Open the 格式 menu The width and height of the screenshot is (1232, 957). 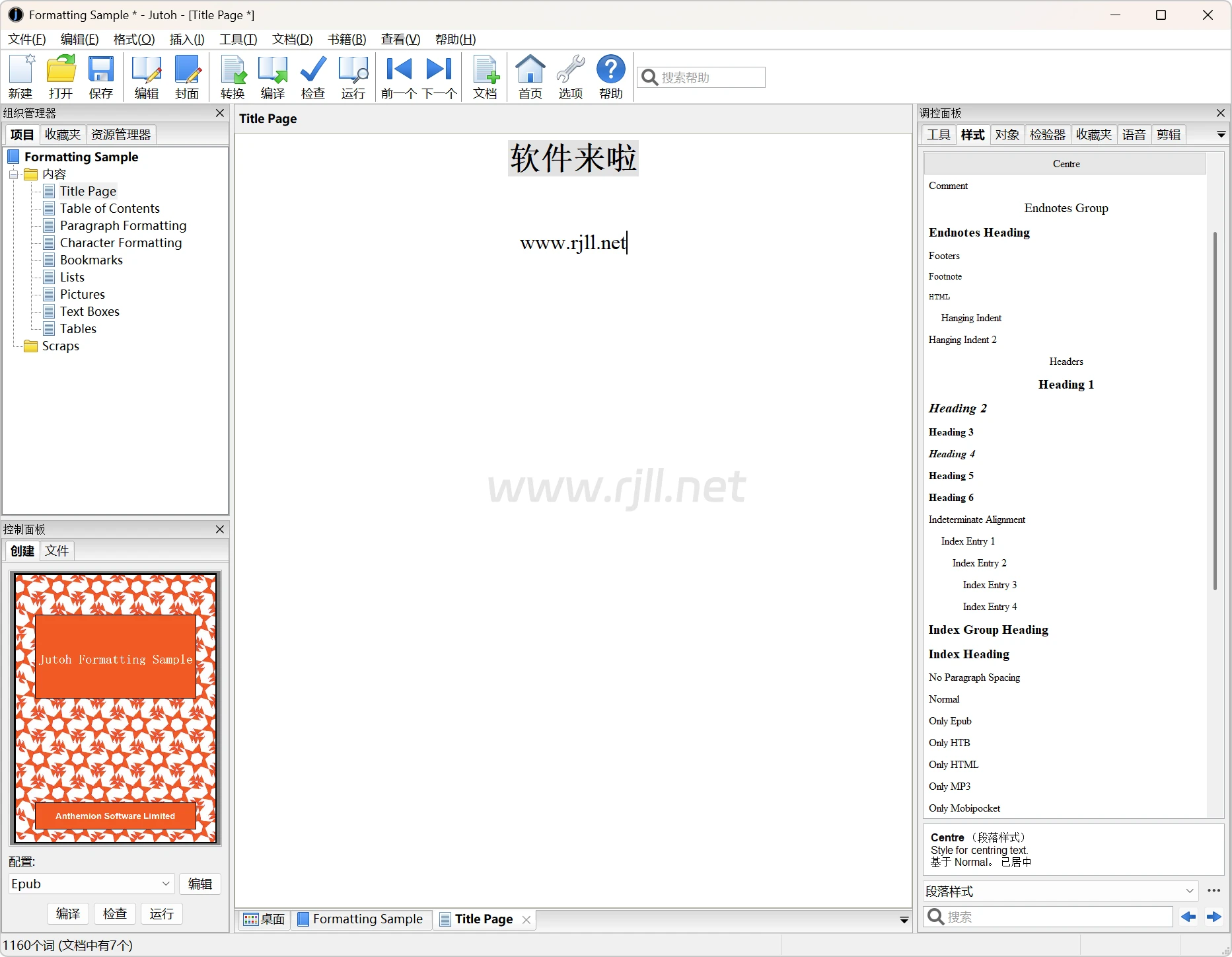tap(134, 40)
